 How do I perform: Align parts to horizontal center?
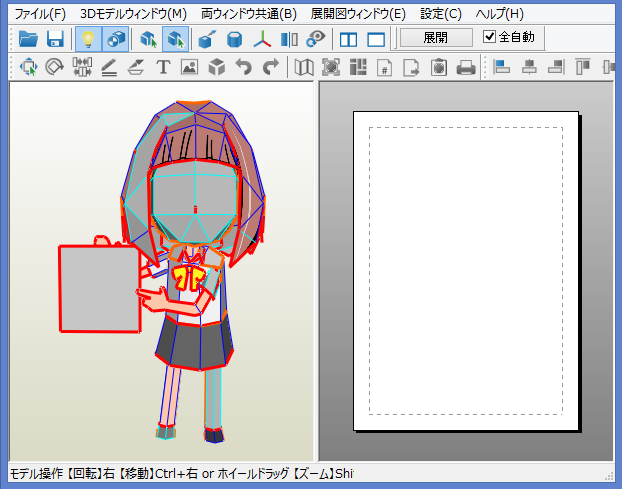(x=529, y=67)
